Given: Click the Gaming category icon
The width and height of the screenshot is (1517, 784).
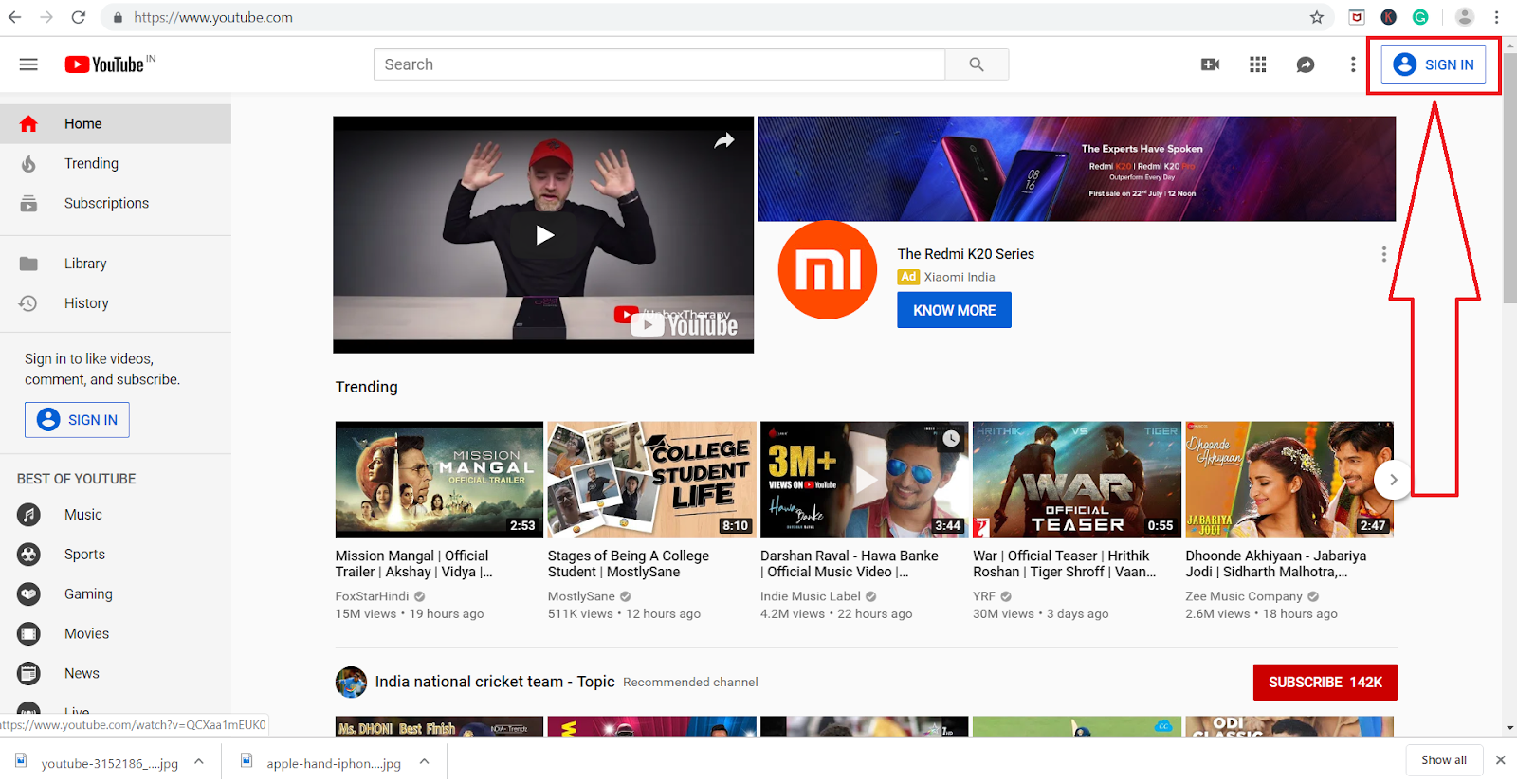Looking at the screenshot, I should tap(28, 594).
